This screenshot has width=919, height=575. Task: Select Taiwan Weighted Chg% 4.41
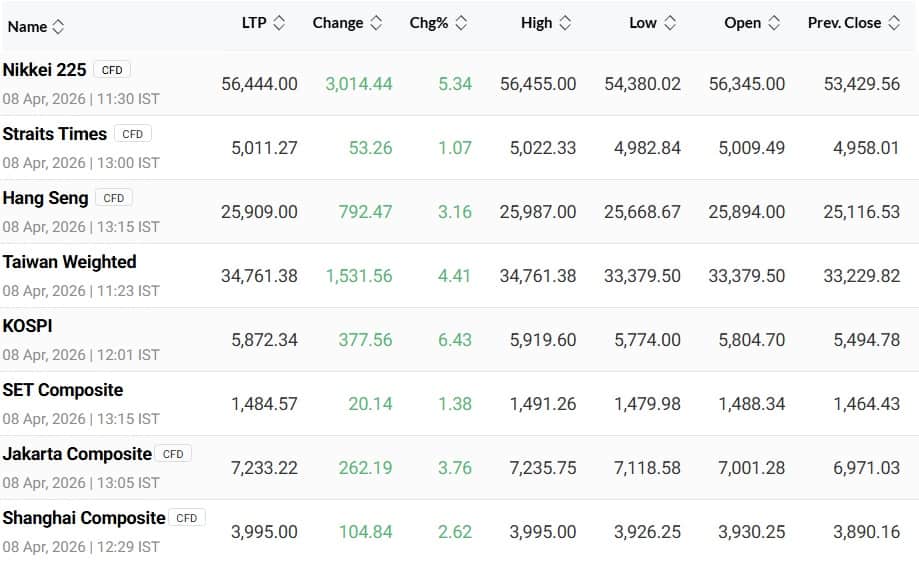click(x=454, y=275)
